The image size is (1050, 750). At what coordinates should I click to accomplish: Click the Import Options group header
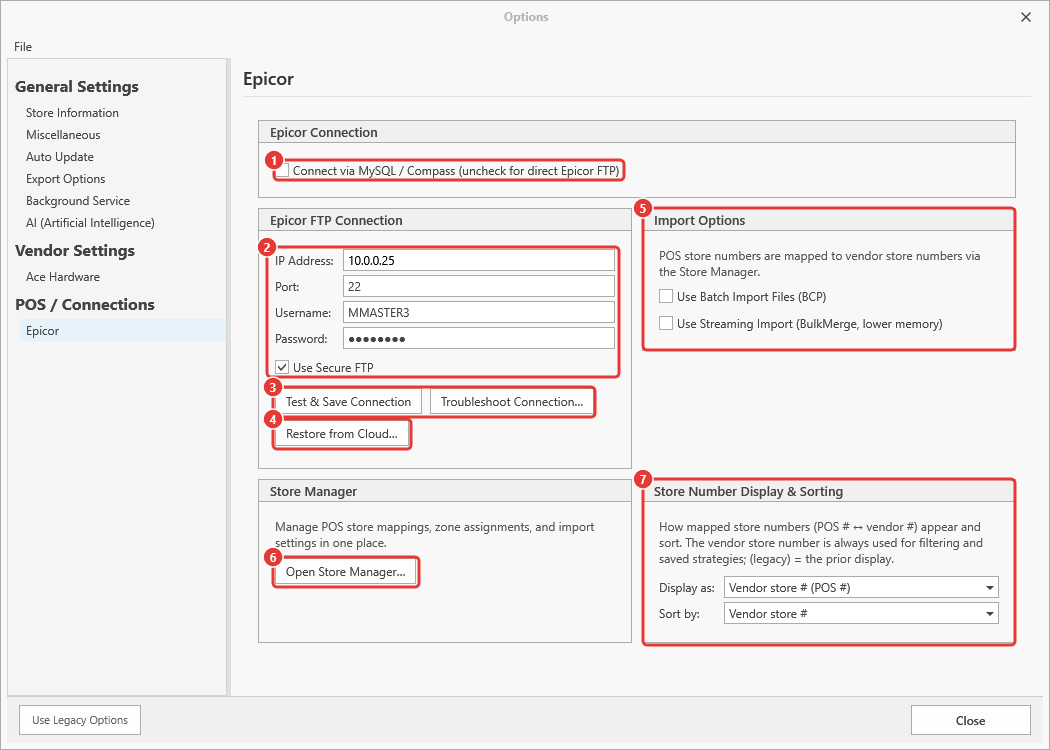pos(699,220)
